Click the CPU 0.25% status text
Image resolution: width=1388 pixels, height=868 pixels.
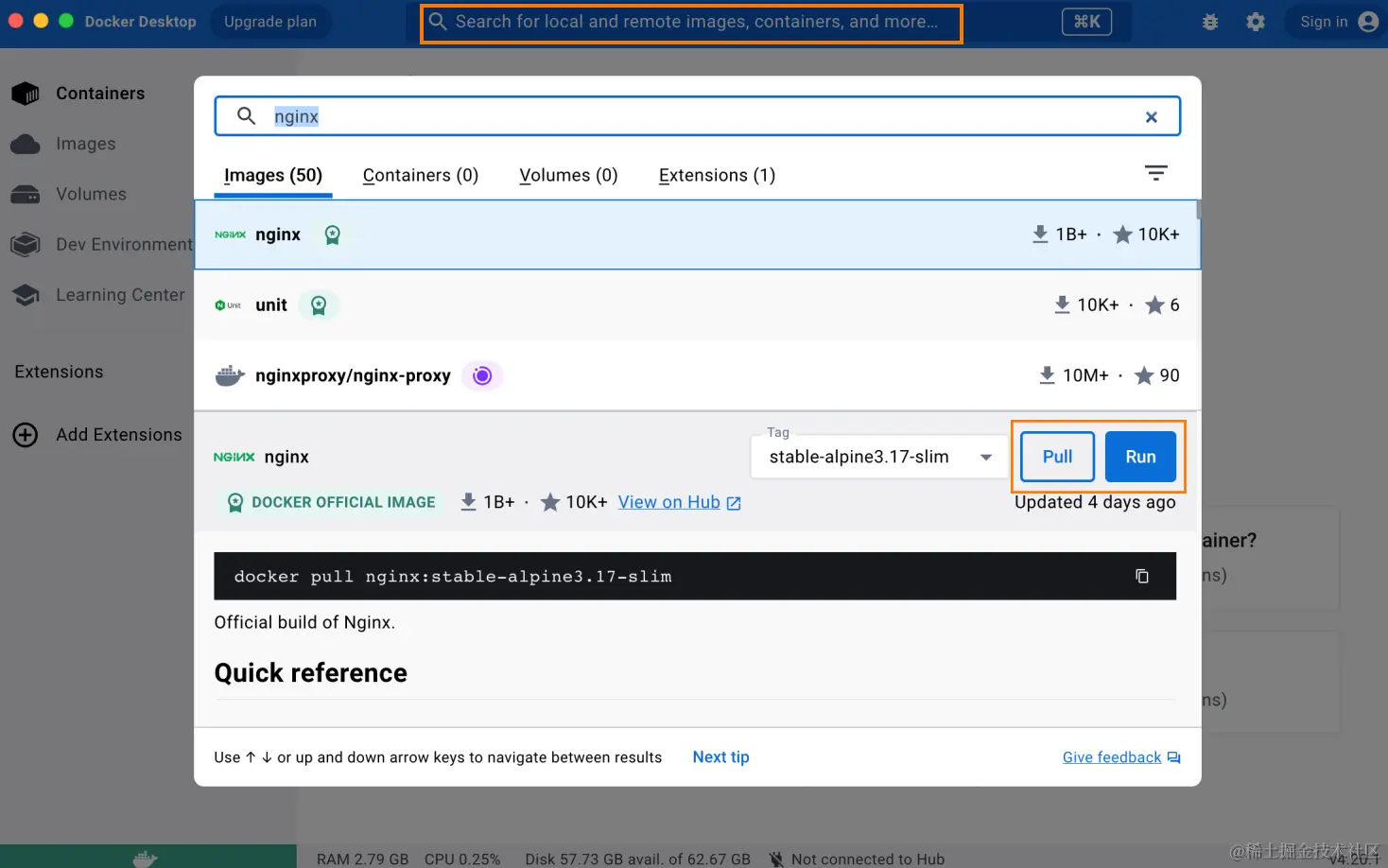(x=462, y=859)
